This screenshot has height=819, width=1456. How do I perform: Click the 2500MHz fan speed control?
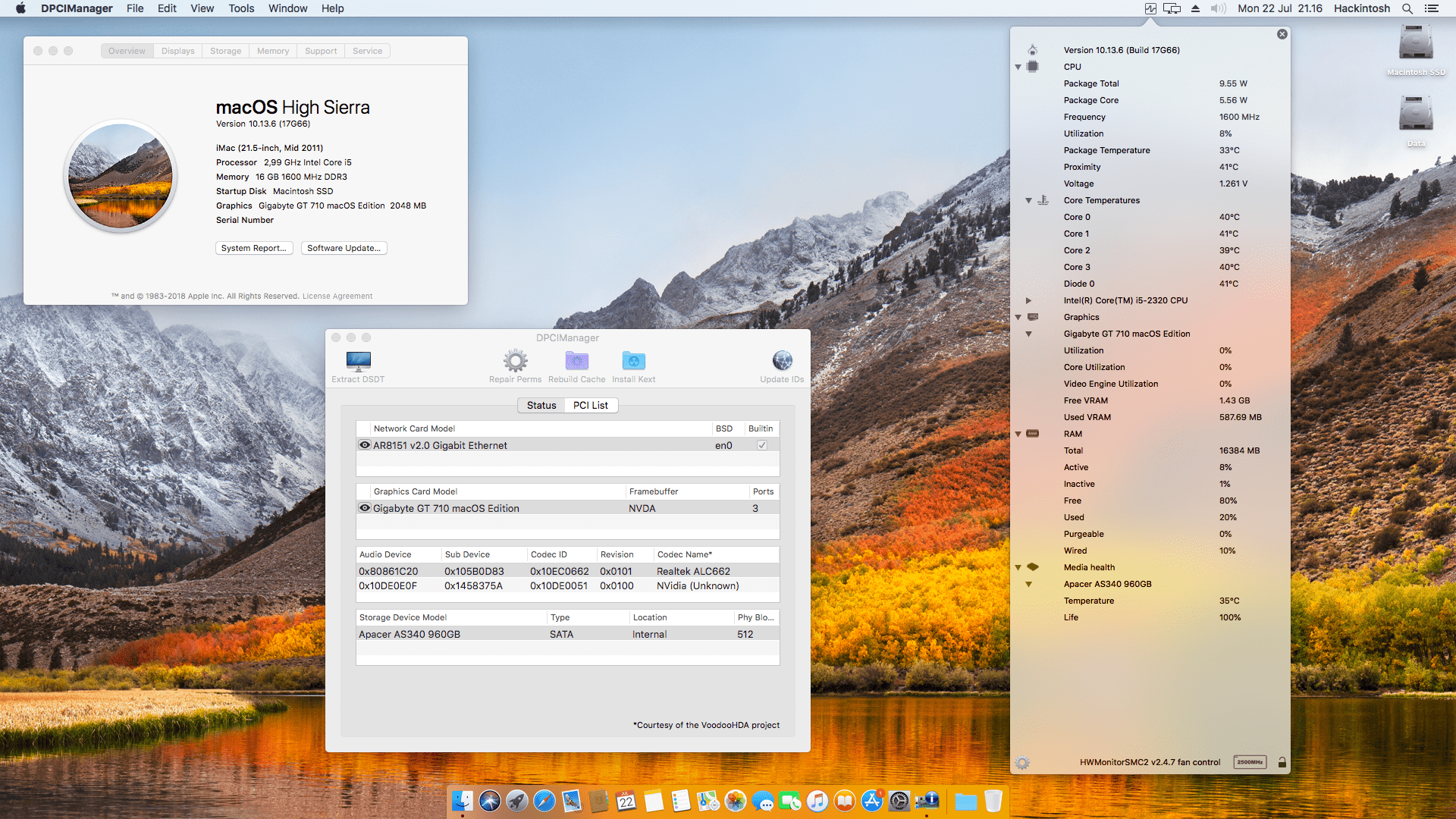[x=1250, y=762]
